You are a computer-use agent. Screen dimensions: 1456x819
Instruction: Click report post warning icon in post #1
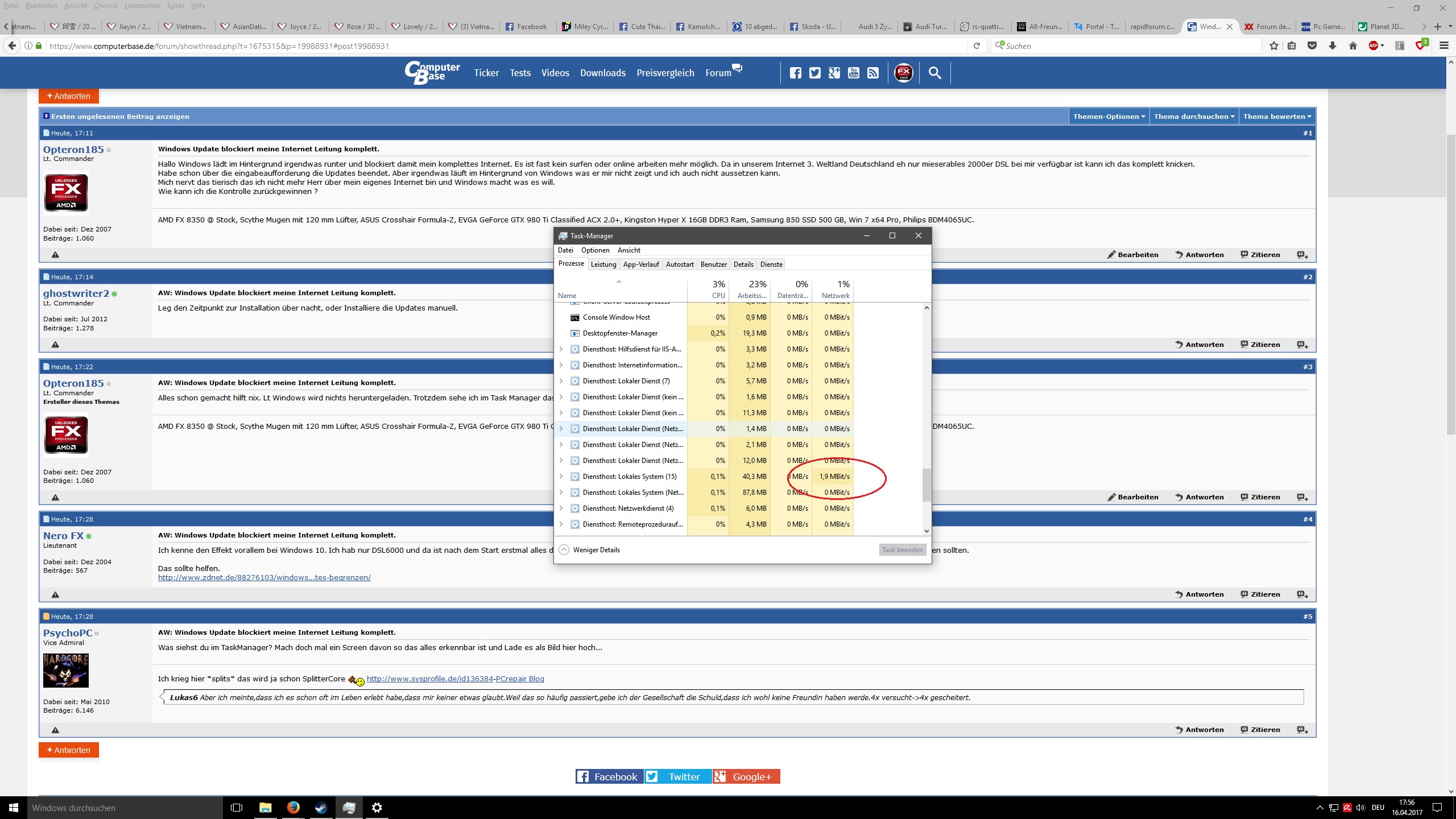click(55, 255)
